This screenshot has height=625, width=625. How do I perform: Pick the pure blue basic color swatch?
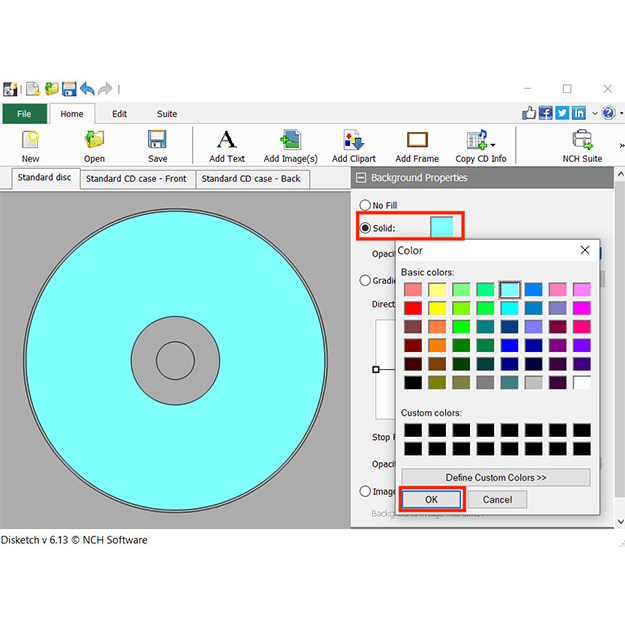(x=509, y=345)
